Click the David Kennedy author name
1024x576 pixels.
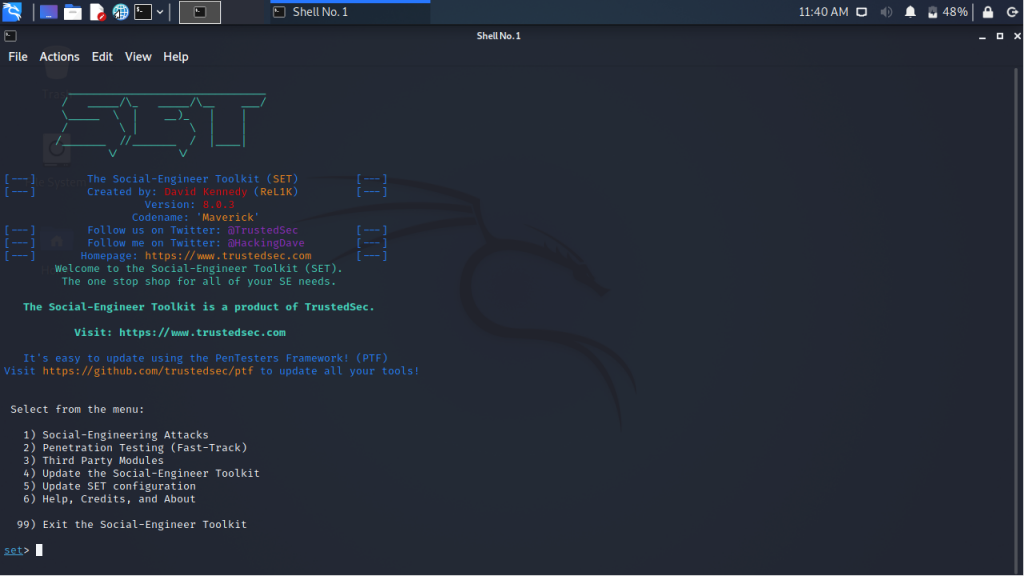206,192
